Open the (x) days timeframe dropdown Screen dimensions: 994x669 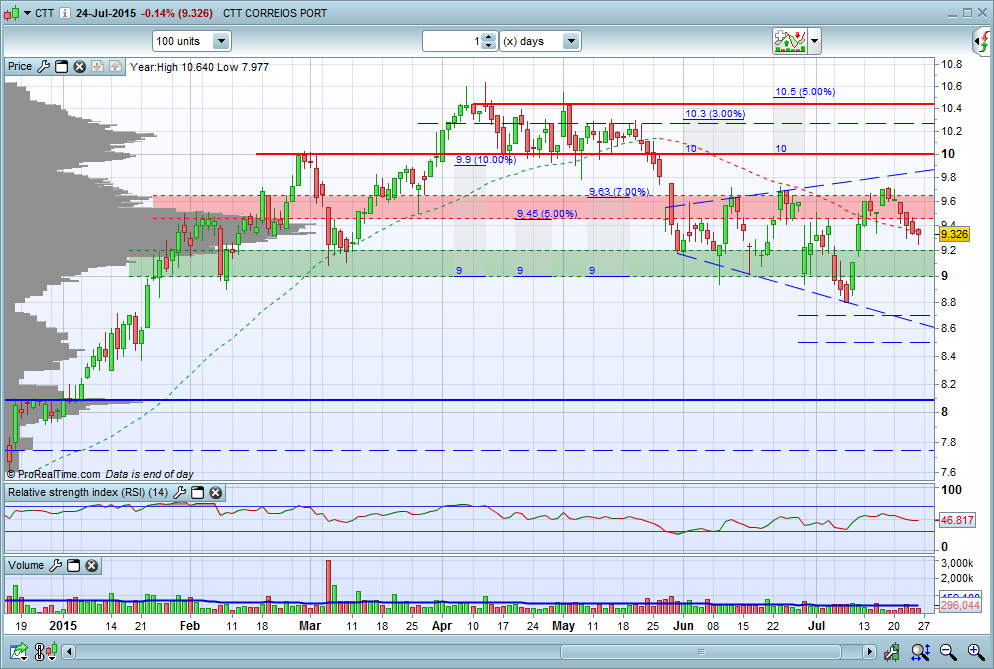570,41
